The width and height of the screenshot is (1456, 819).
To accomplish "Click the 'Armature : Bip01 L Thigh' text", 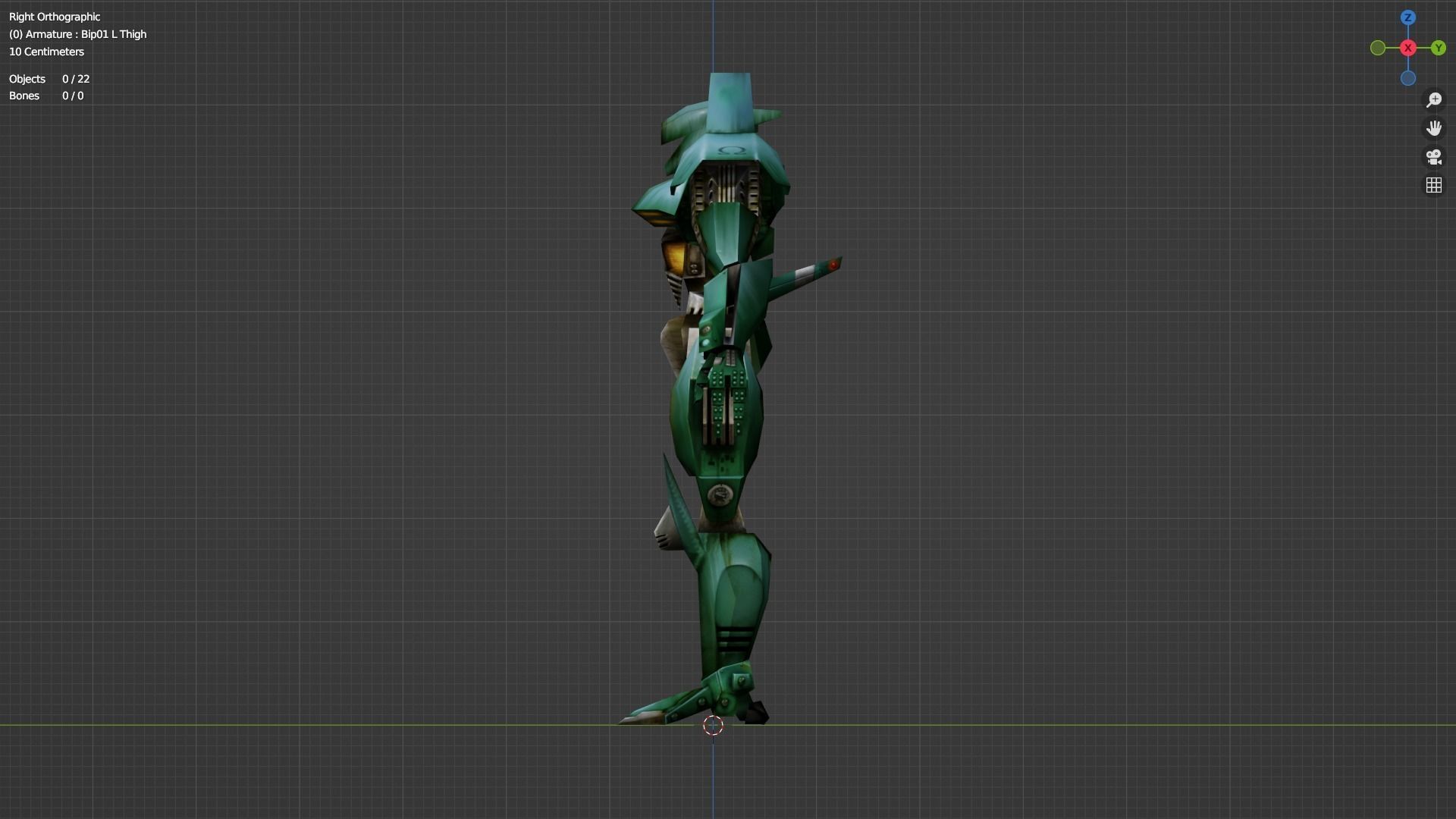I will (86, 34).
